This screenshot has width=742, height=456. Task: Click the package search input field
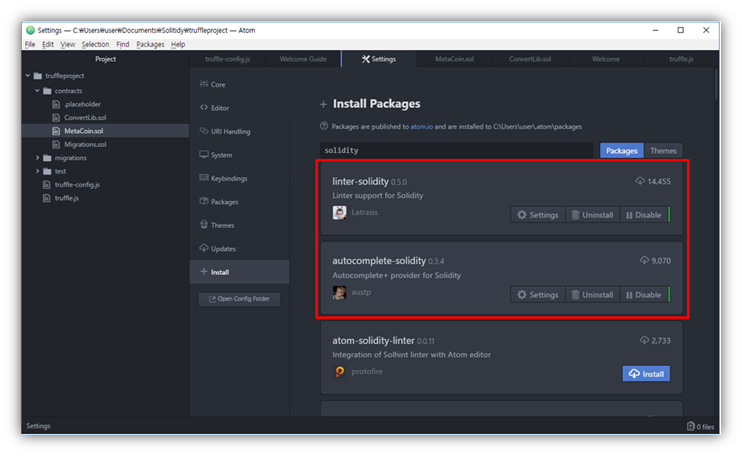(457, 150)
